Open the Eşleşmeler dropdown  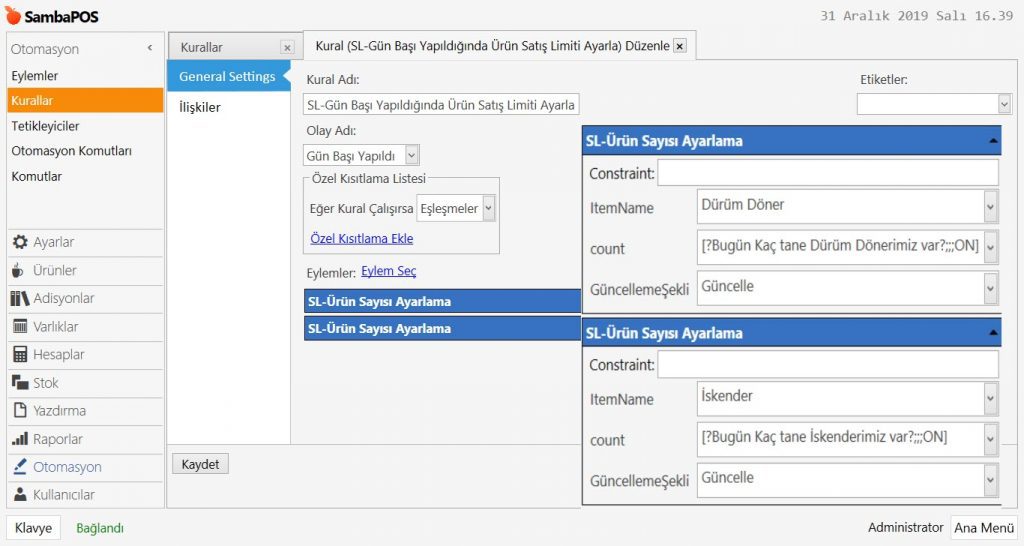coord(488,209)
